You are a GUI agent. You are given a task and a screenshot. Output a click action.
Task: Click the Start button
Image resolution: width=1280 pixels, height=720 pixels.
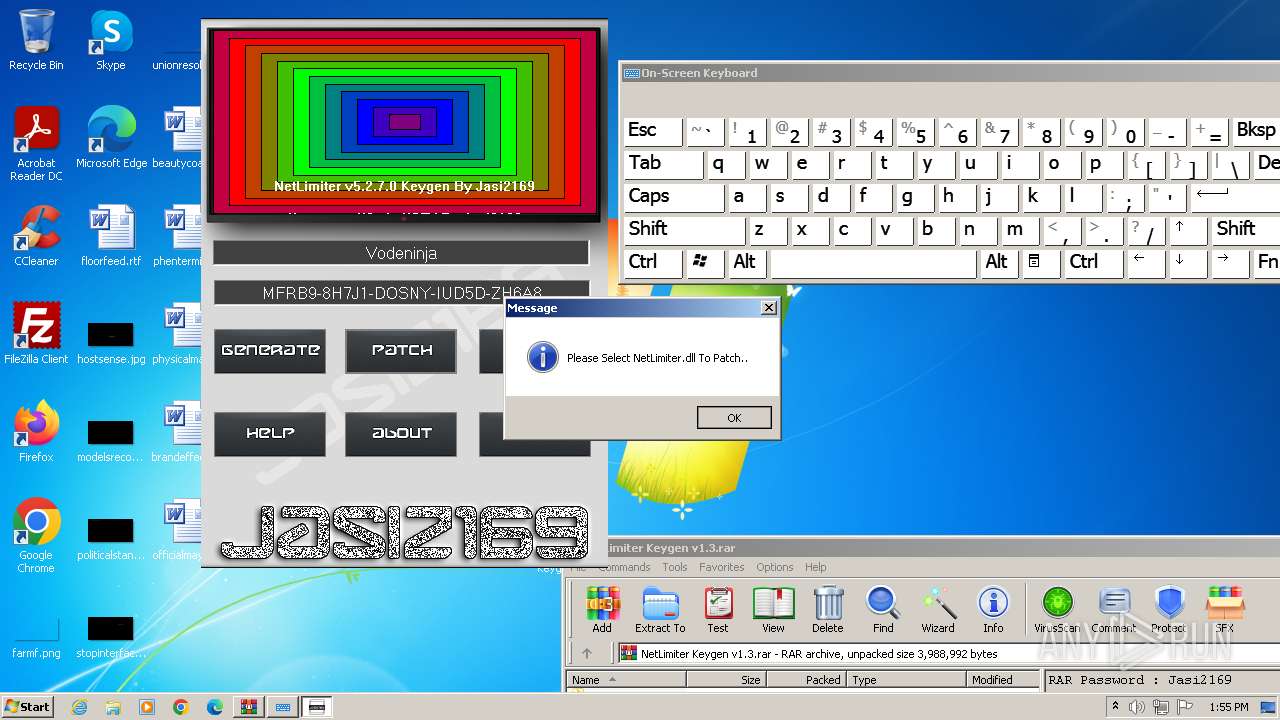28,707
